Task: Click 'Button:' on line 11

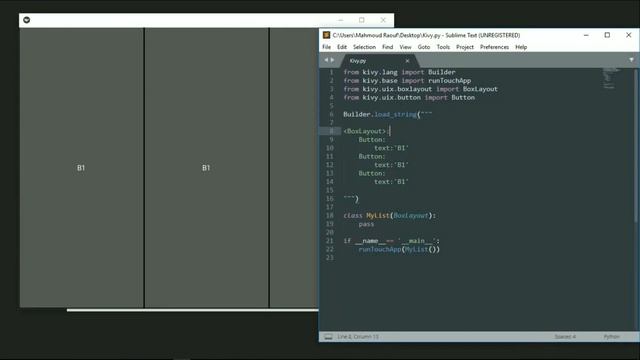Action: pos(372,156)
